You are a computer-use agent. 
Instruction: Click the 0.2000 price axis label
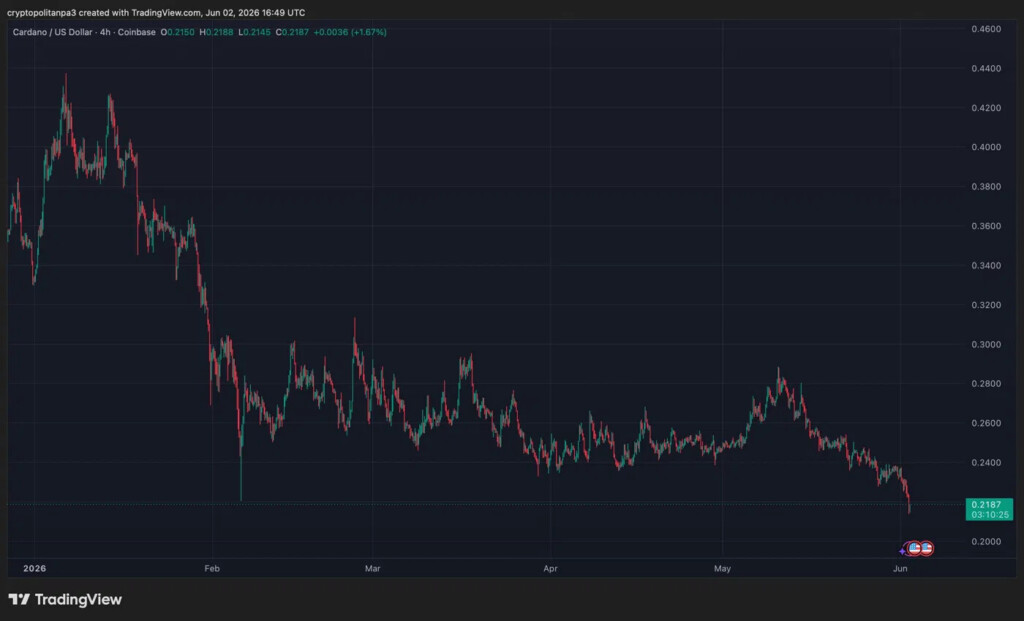click(x=985, y=541)
